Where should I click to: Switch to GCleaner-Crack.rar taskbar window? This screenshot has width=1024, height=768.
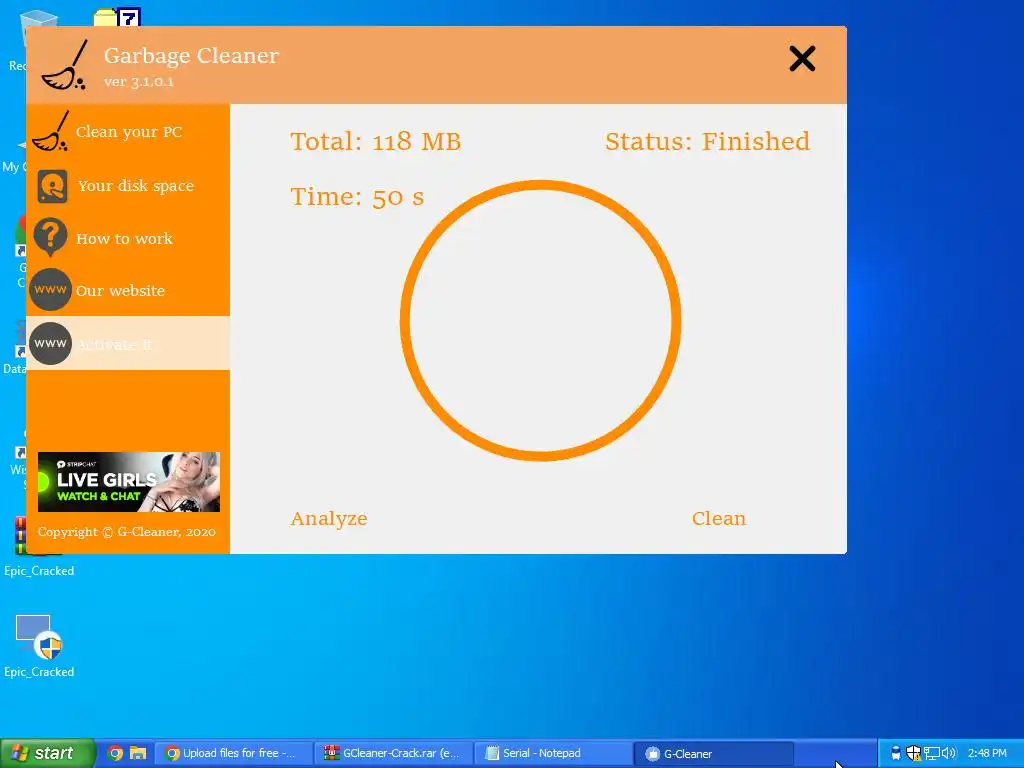pos(394,753)
